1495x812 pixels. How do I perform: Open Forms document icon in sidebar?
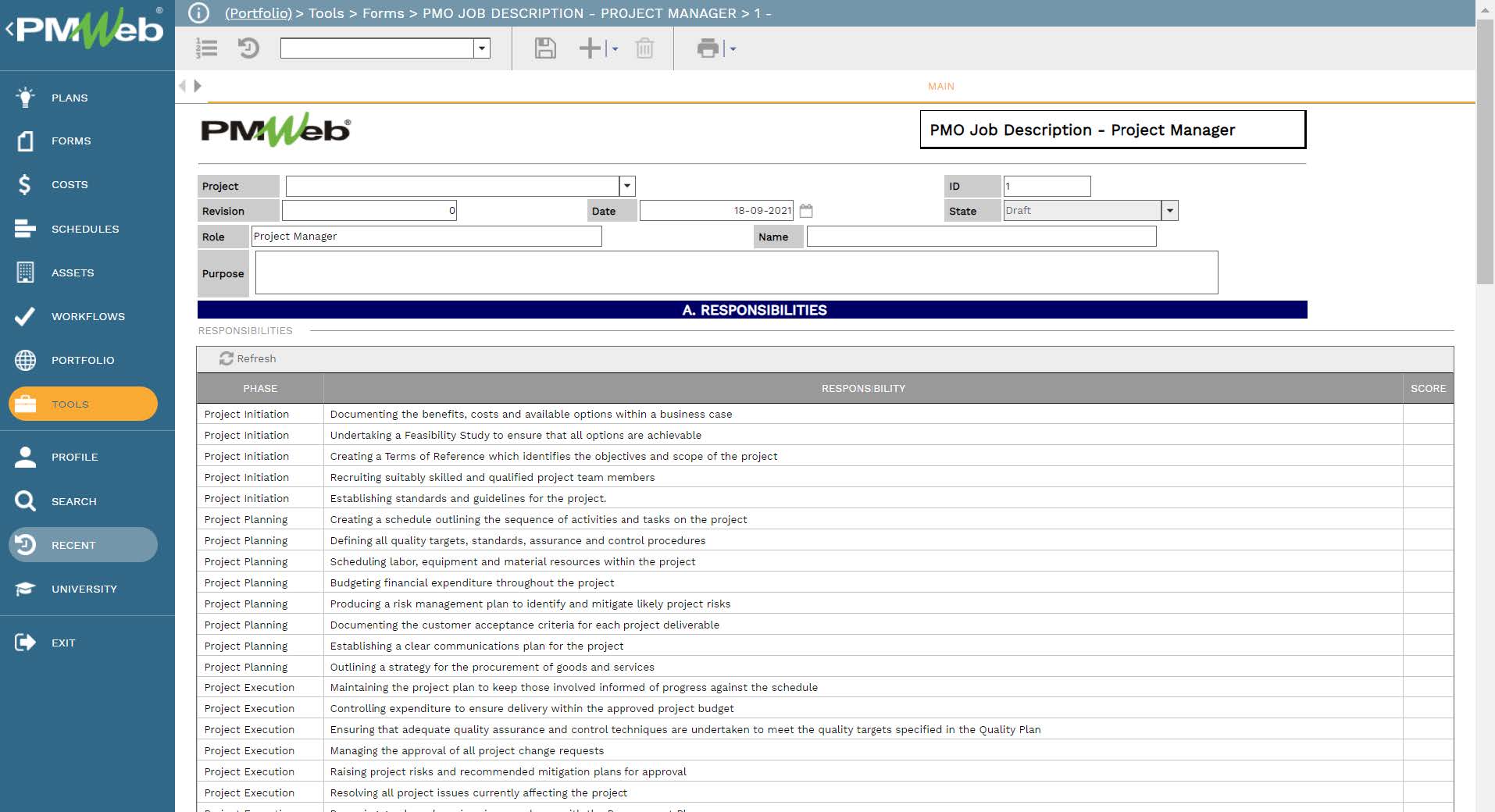tap(25, 141)
